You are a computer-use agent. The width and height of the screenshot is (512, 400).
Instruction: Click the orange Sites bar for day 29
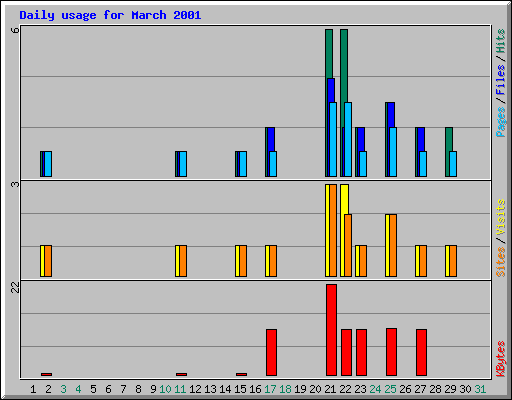tap(453, 261)
